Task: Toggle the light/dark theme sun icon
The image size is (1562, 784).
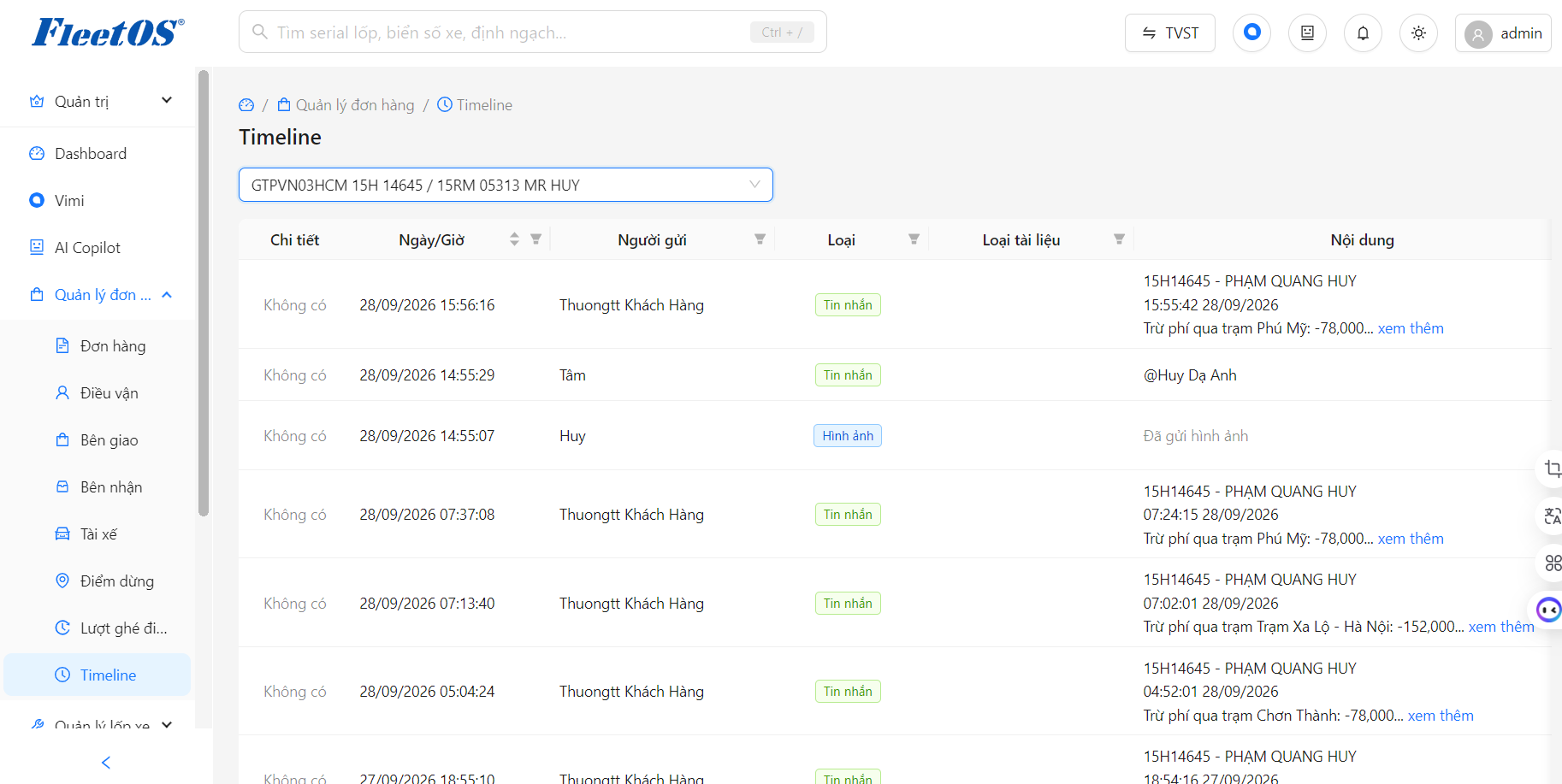Action: (1418, 33)
